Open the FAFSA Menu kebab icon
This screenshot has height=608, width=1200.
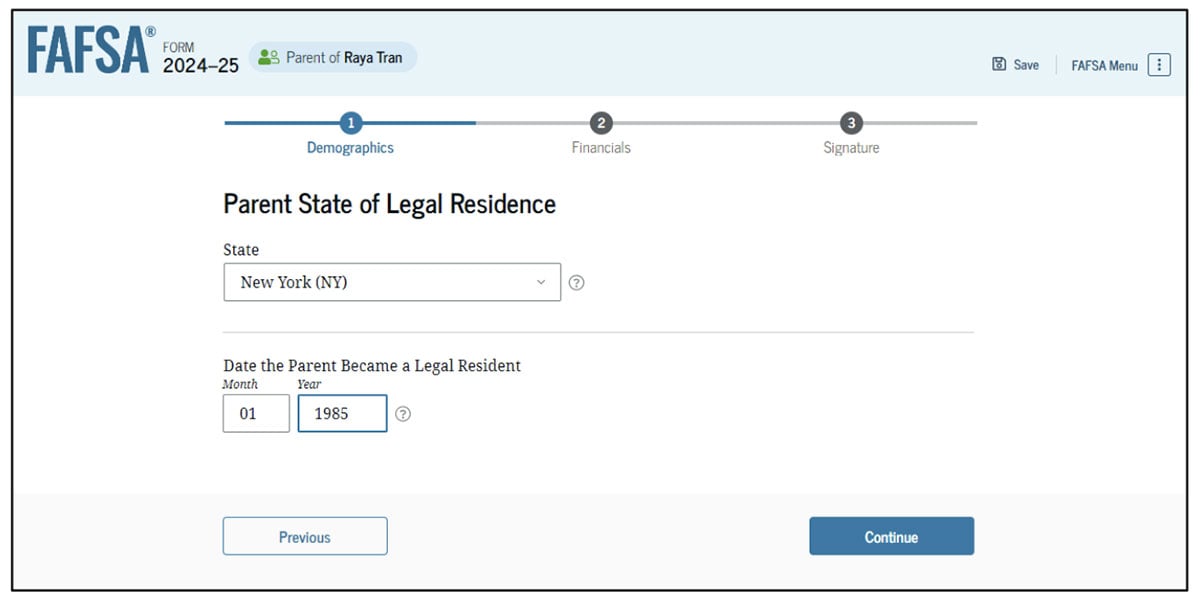(x=1159, y=65)
